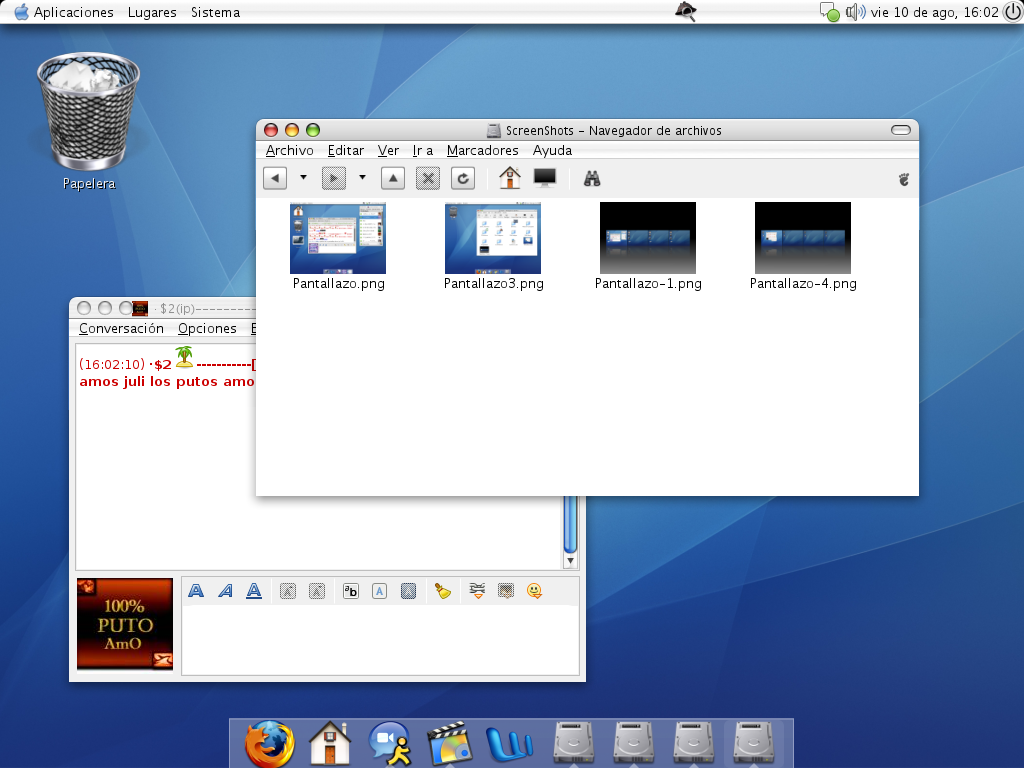Click the clock showing vie 10 de ago
This screenshot has width=1024, height=768.
pos(934,12)
